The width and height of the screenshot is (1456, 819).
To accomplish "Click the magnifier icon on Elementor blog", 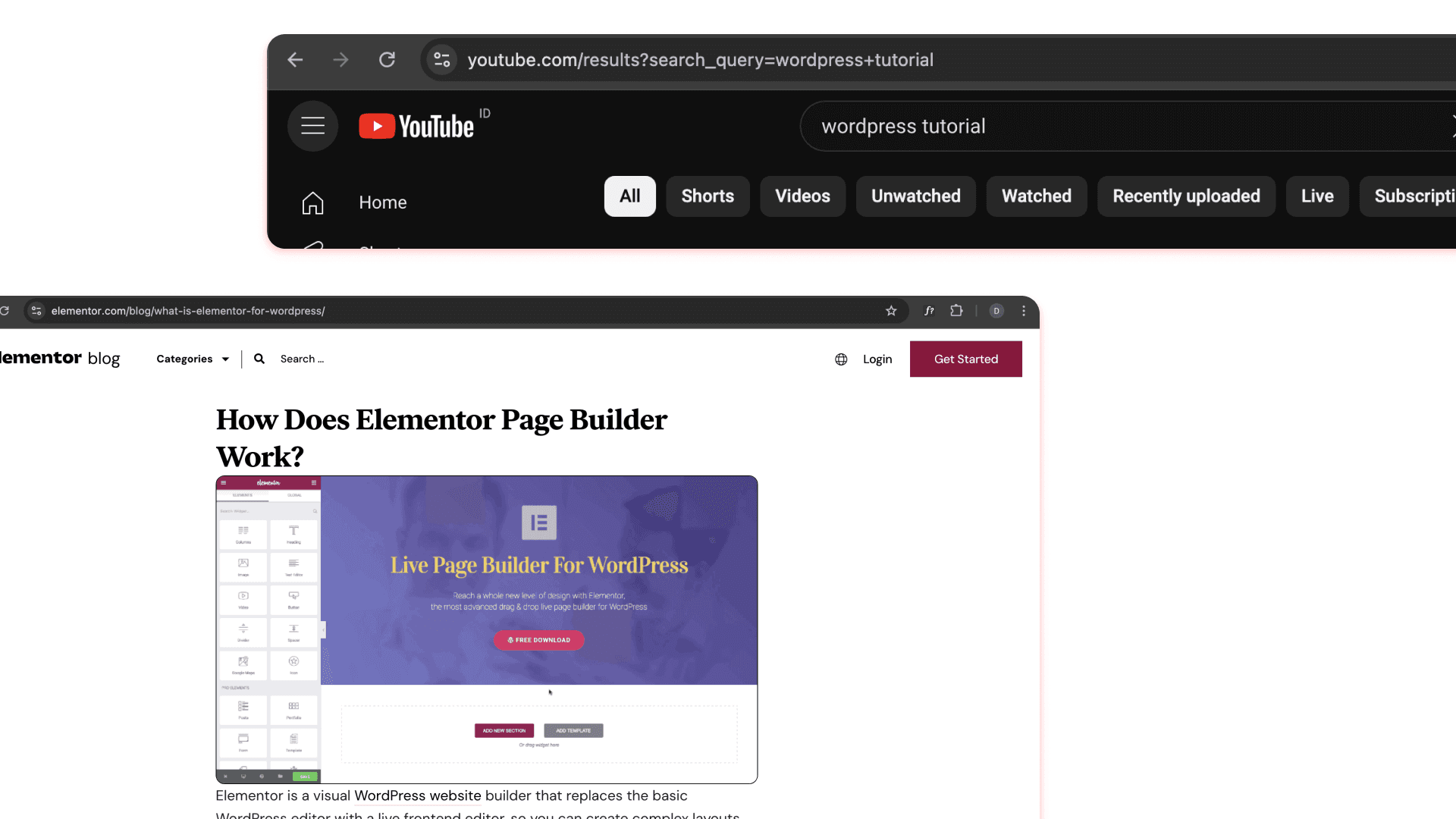I will pyautogui.click(x=259, y=359).
